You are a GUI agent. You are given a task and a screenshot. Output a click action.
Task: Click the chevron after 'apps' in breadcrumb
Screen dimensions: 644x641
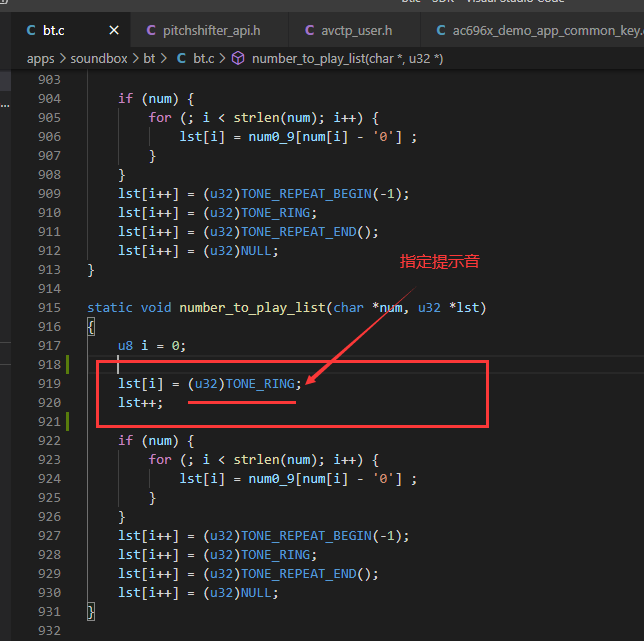point(62,59)
